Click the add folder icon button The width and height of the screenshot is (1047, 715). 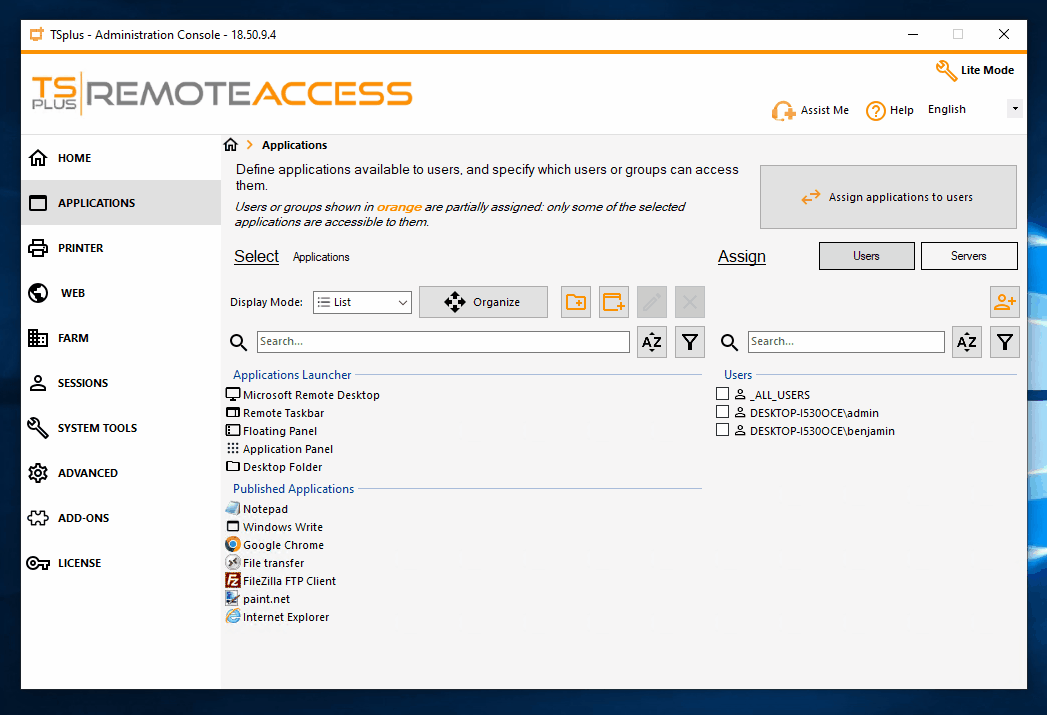576,302
